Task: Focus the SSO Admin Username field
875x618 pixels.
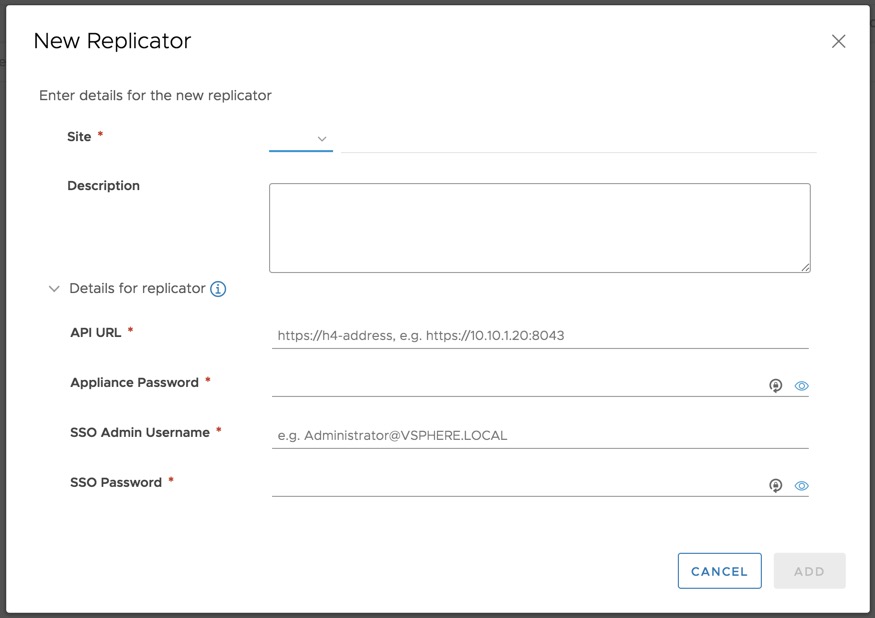Action: tap(539, 436)
